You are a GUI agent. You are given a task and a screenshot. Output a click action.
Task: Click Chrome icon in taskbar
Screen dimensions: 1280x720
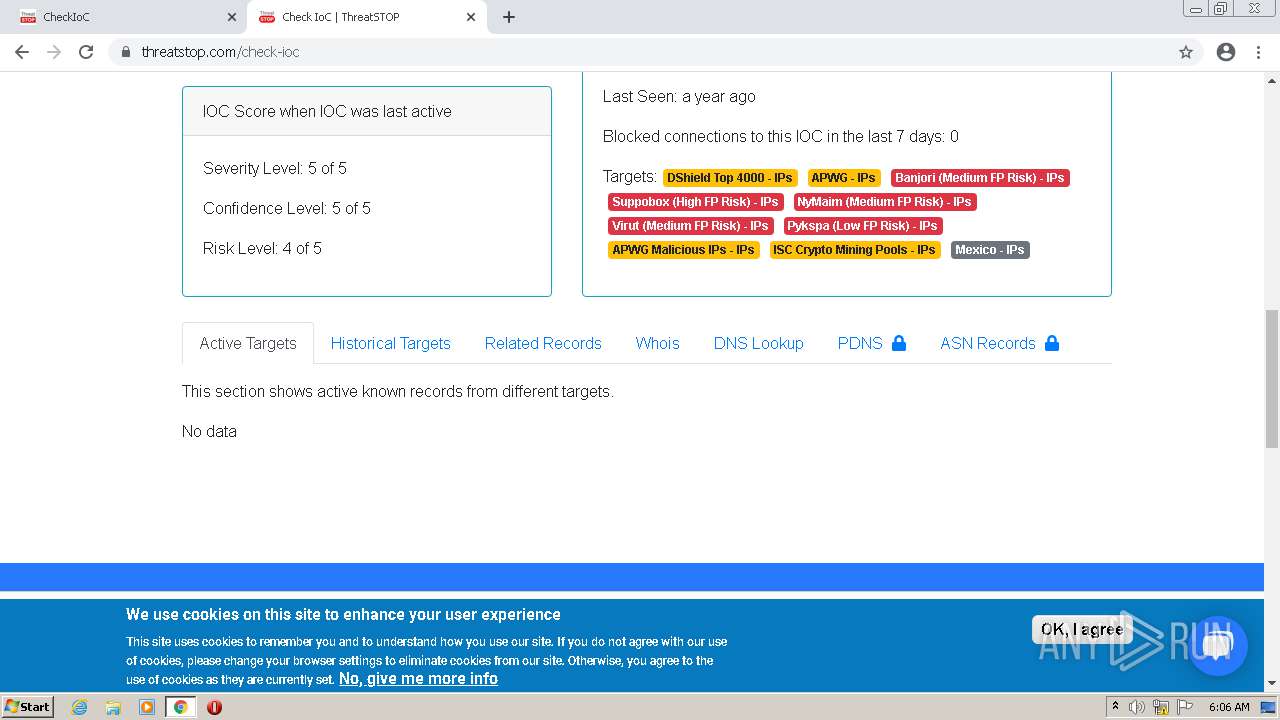click(x=181, y=707)
